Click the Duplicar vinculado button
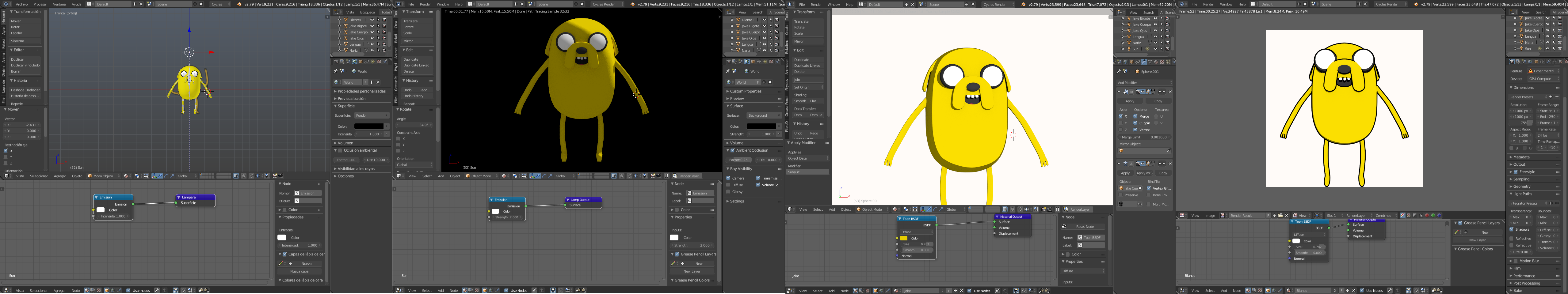 (x=25, y=65)
